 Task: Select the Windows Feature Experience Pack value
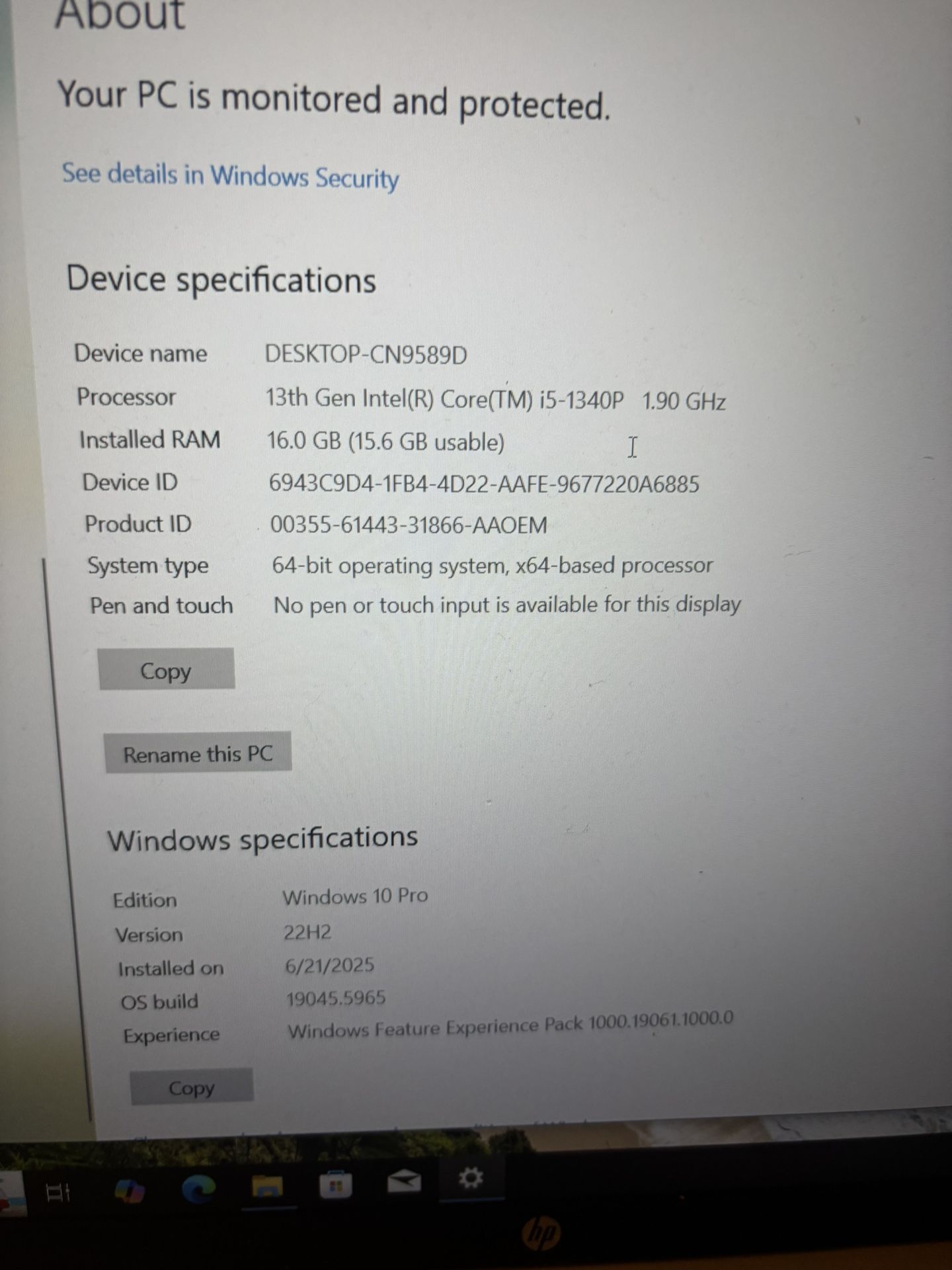point(510,1025)
